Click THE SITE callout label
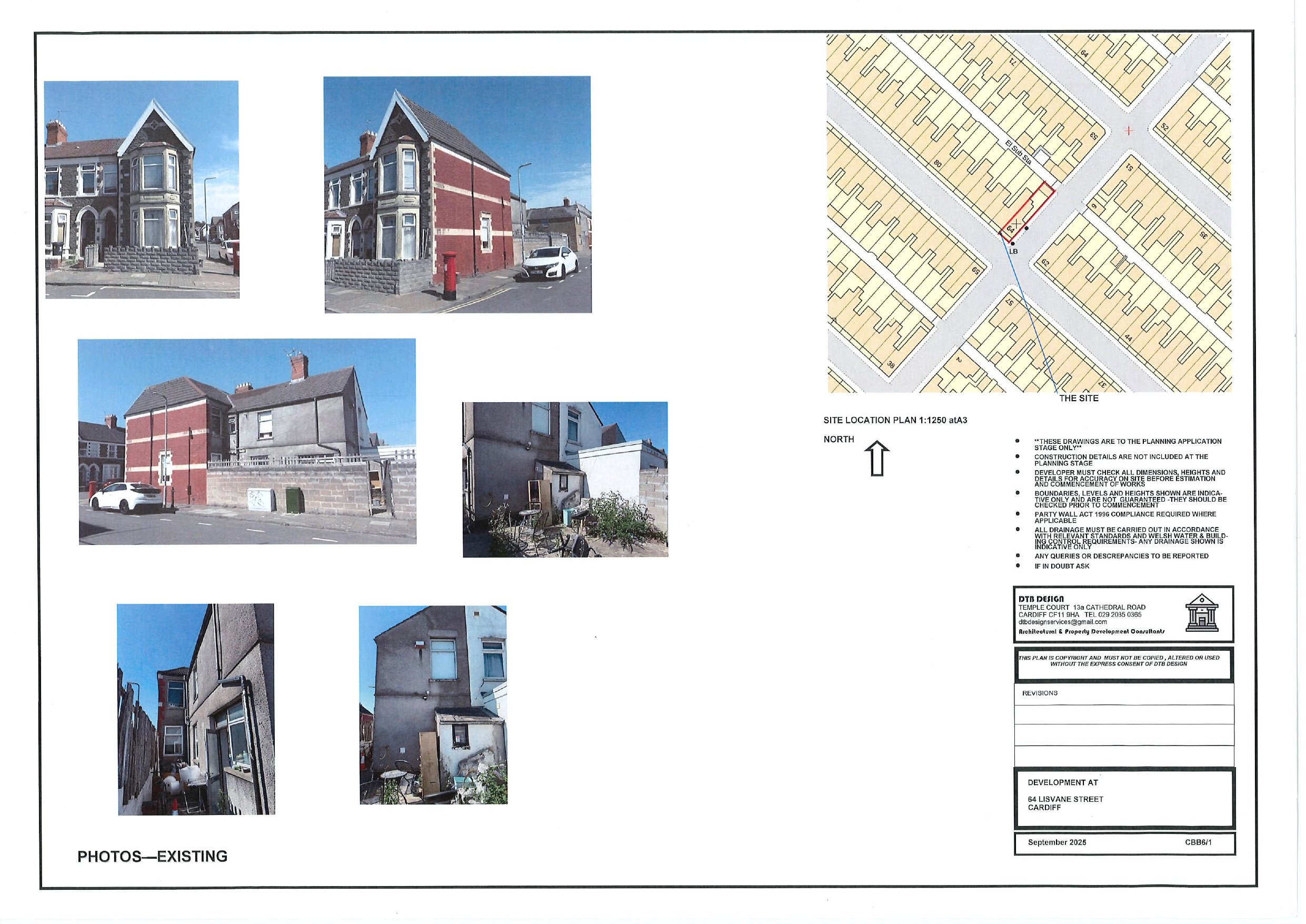The height and width of the screenshot is (924, 1306). point(1079,398)
